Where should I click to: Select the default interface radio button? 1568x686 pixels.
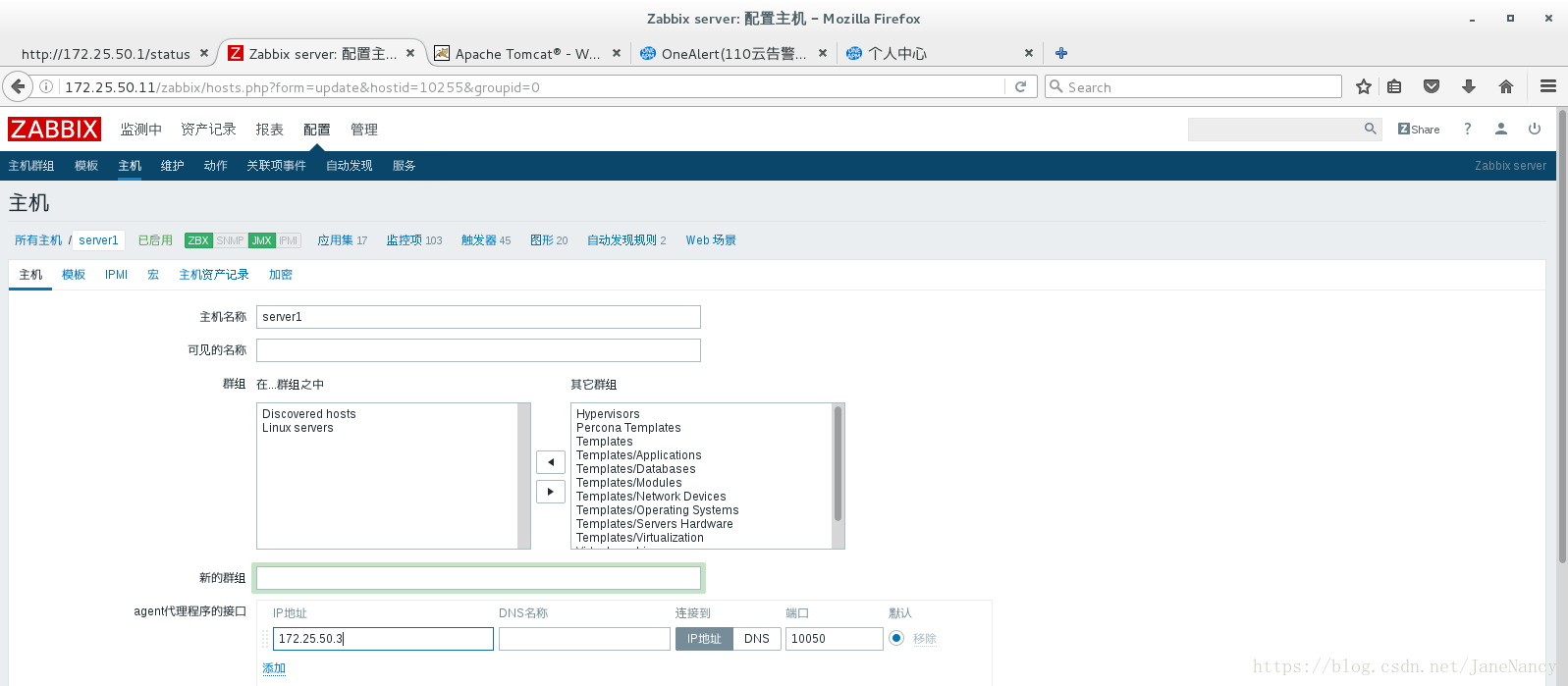point(896,638)
